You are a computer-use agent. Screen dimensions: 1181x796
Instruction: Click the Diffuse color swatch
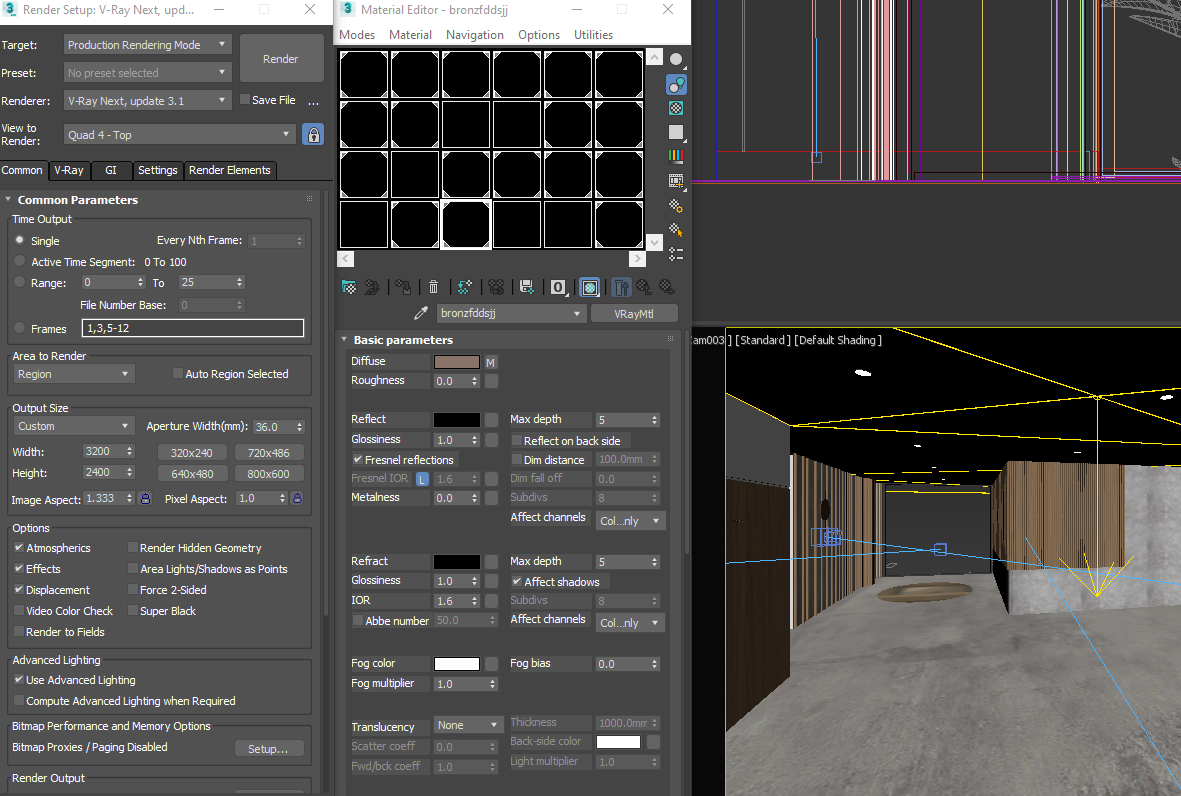pos(456,362)
